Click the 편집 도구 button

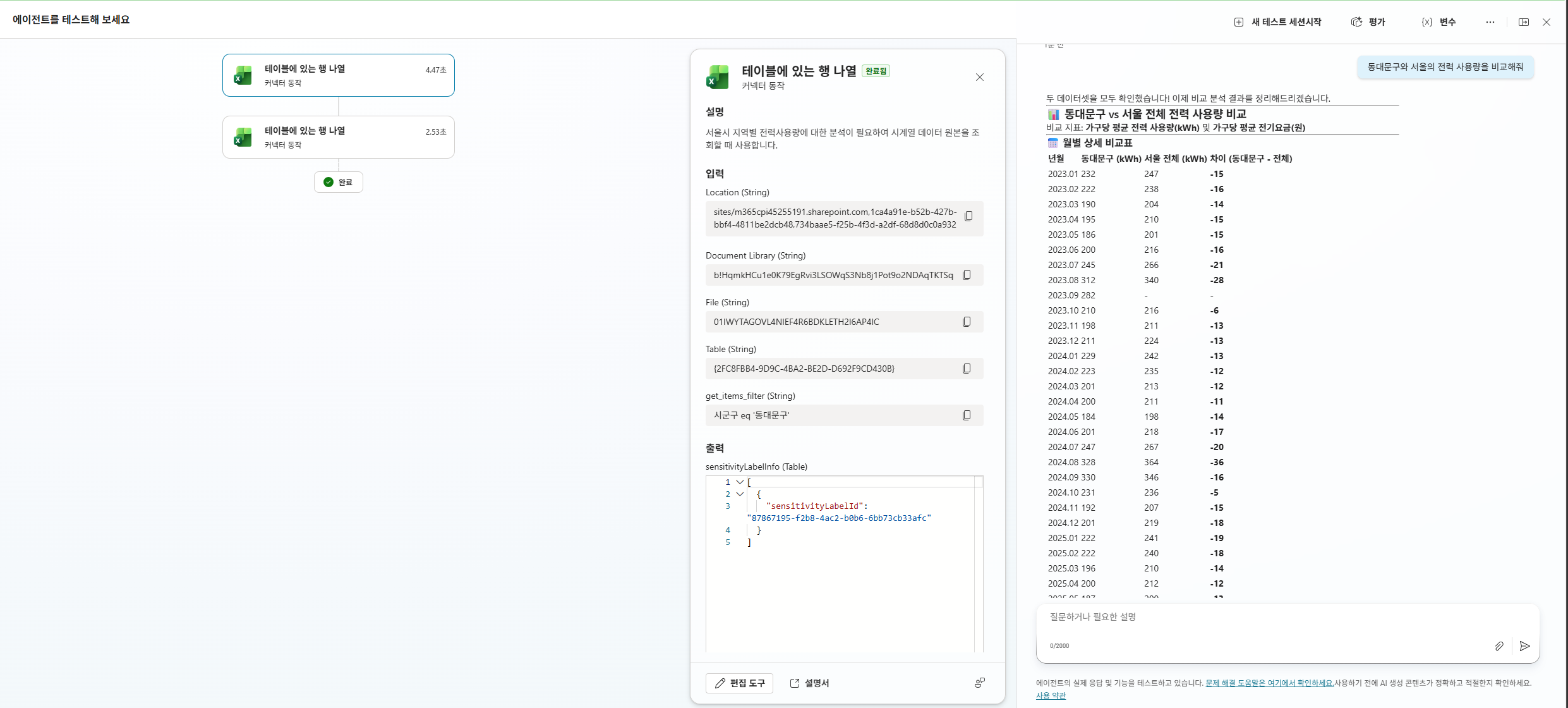click(739, 683)
